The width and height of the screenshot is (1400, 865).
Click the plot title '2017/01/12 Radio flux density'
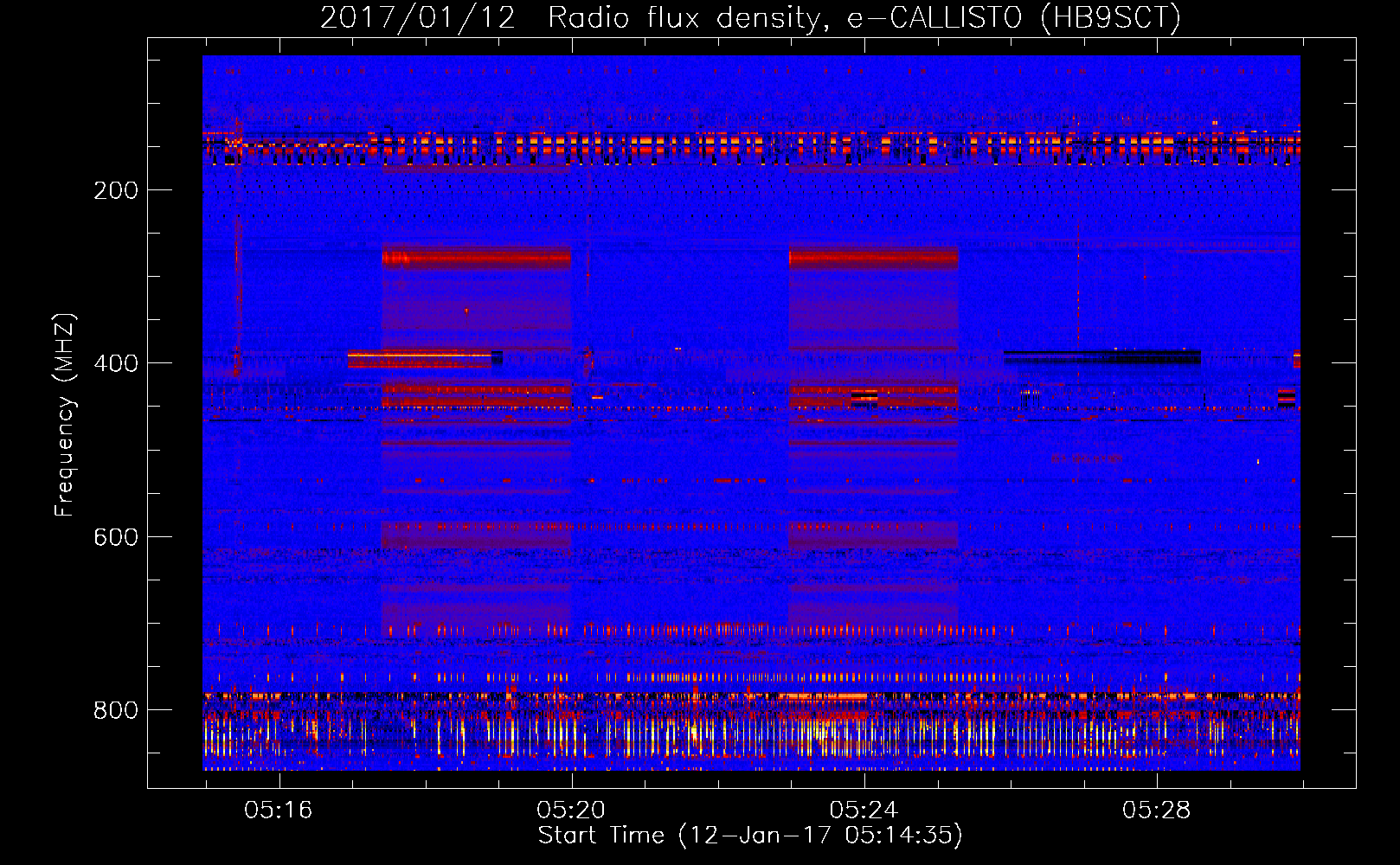(750, 17)
